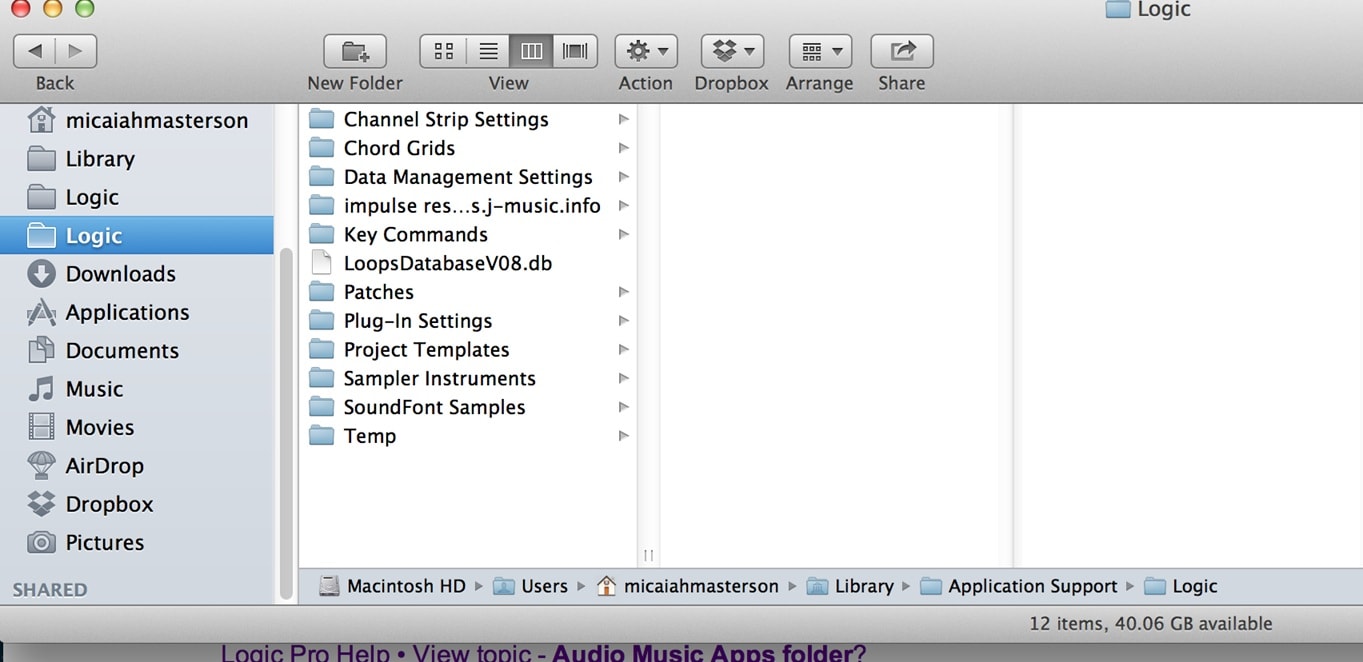Click the green zoom window button
1363x662 pixels.
pos(85,8)
